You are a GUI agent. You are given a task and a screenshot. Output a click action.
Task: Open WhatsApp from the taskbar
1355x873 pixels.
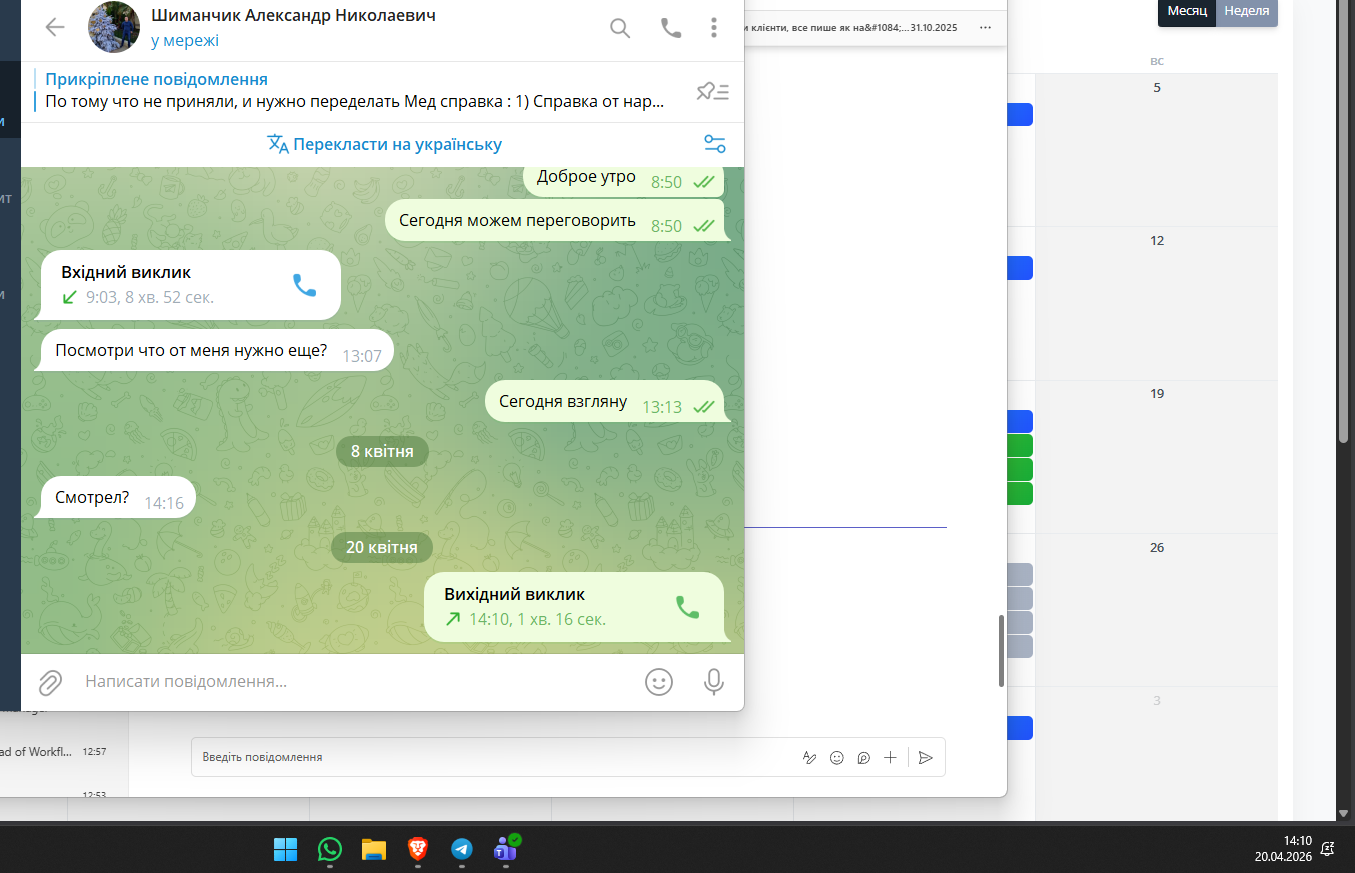tap(330, 850)
